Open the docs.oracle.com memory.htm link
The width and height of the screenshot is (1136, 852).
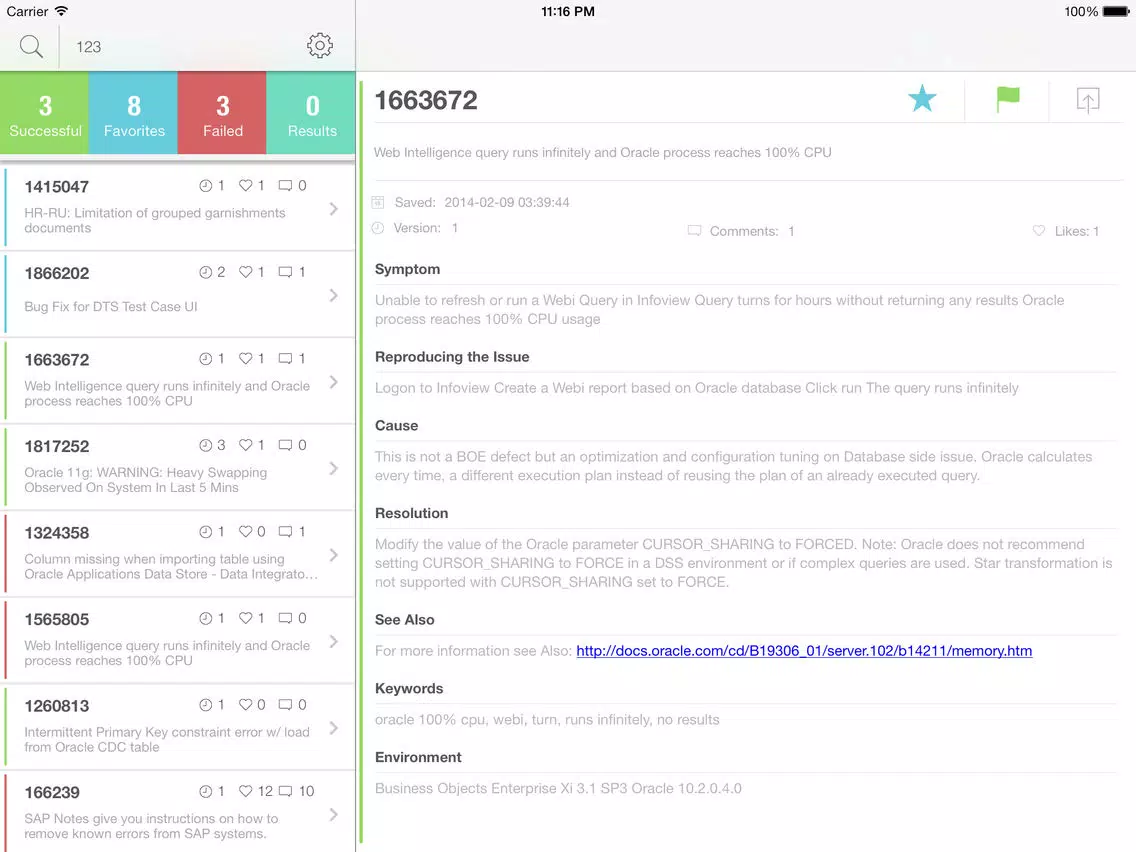coord(804,651)
